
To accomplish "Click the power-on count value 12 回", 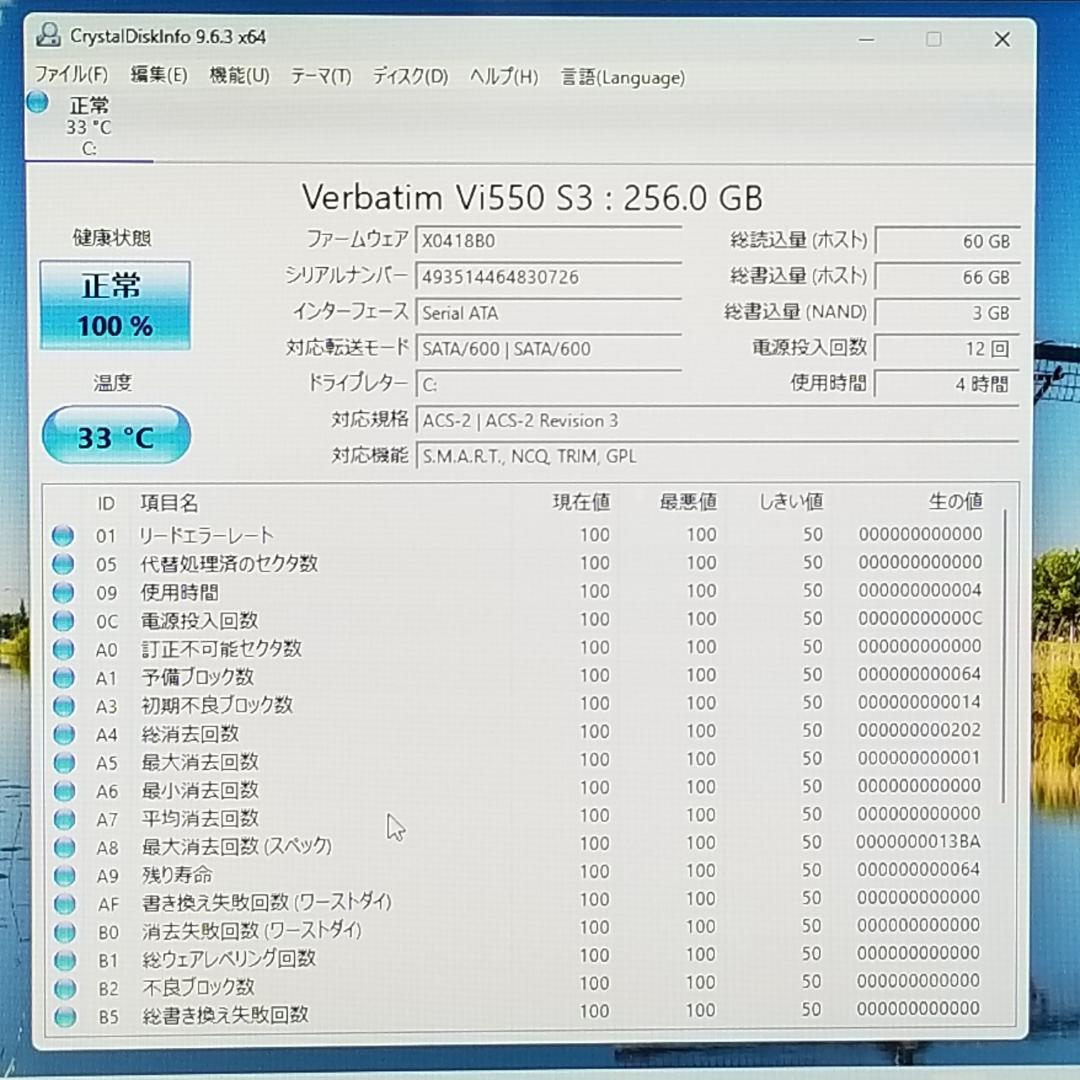I will [947, 349].
